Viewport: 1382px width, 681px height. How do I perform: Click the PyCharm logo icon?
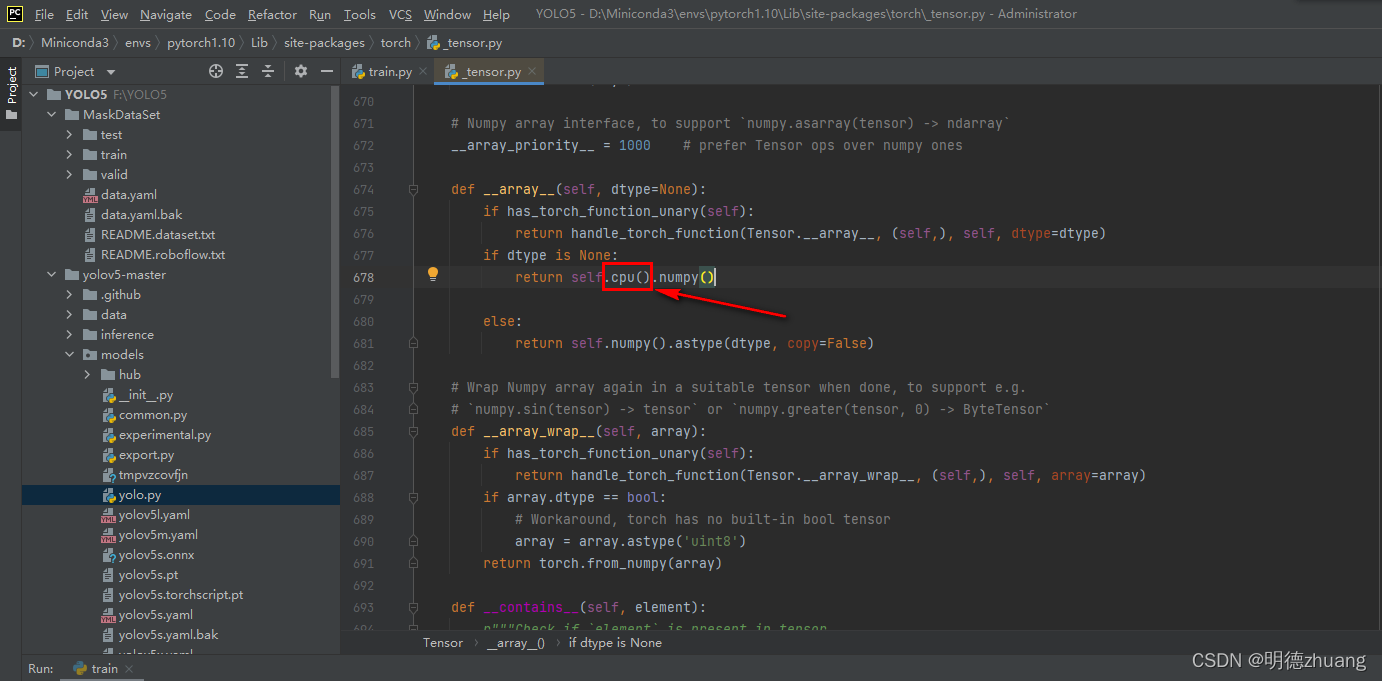click(x=15, y=13)
